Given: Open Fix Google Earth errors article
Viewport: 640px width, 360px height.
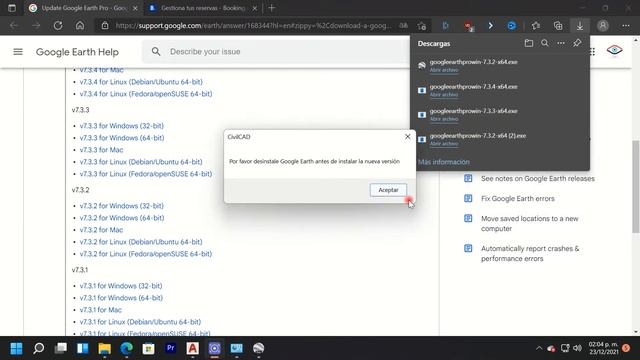Looking at the screenshot, I should [x=518, y=199].
